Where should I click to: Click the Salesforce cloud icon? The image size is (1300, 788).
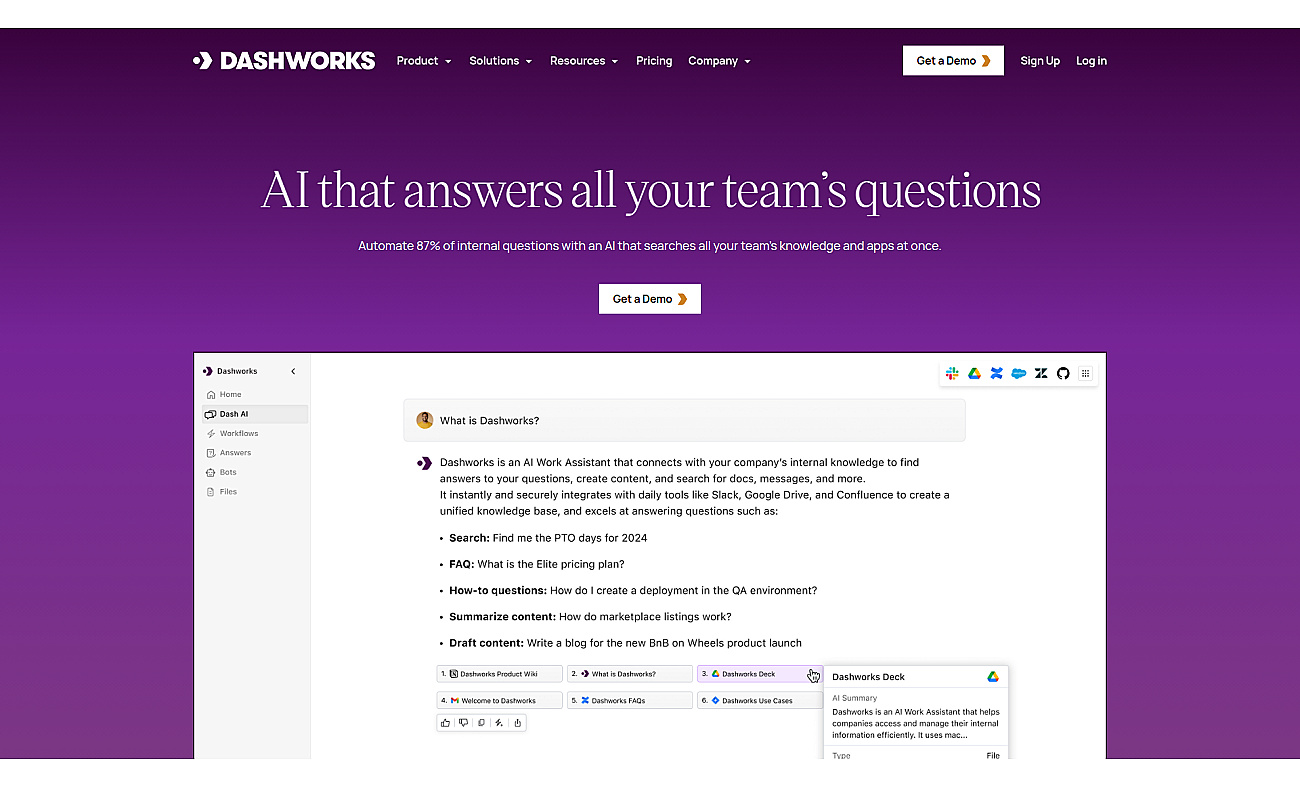(1018, 373)
